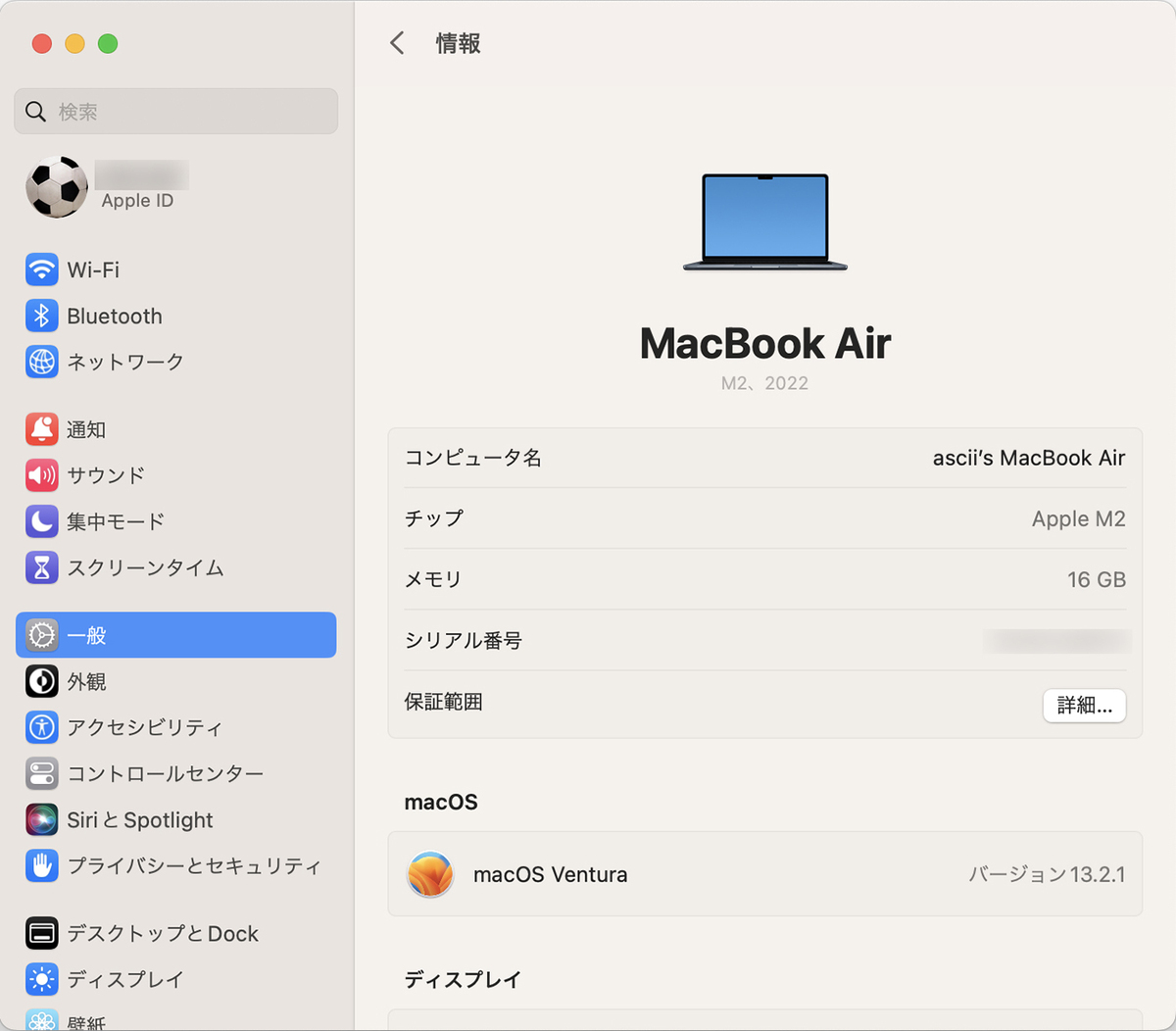Click the magnifying glass search icon

click(x=36, y=112)
